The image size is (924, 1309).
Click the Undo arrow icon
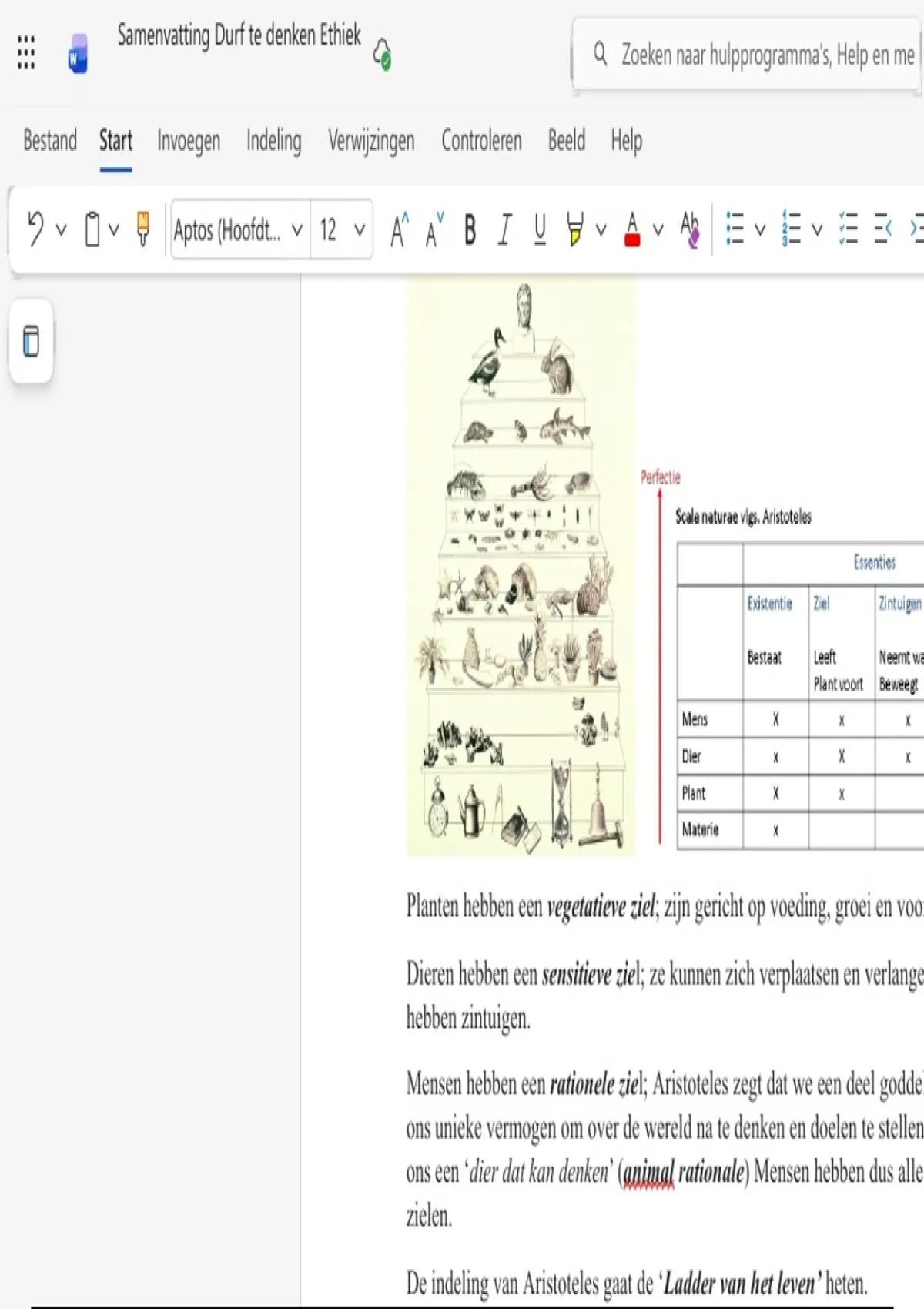(35, 229)
